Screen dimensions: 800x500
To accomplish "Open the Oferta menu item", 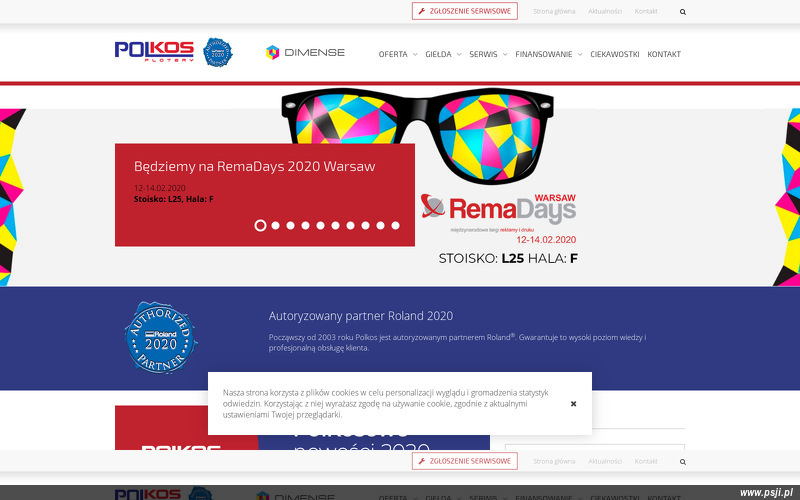I will (x=393, y=54).
